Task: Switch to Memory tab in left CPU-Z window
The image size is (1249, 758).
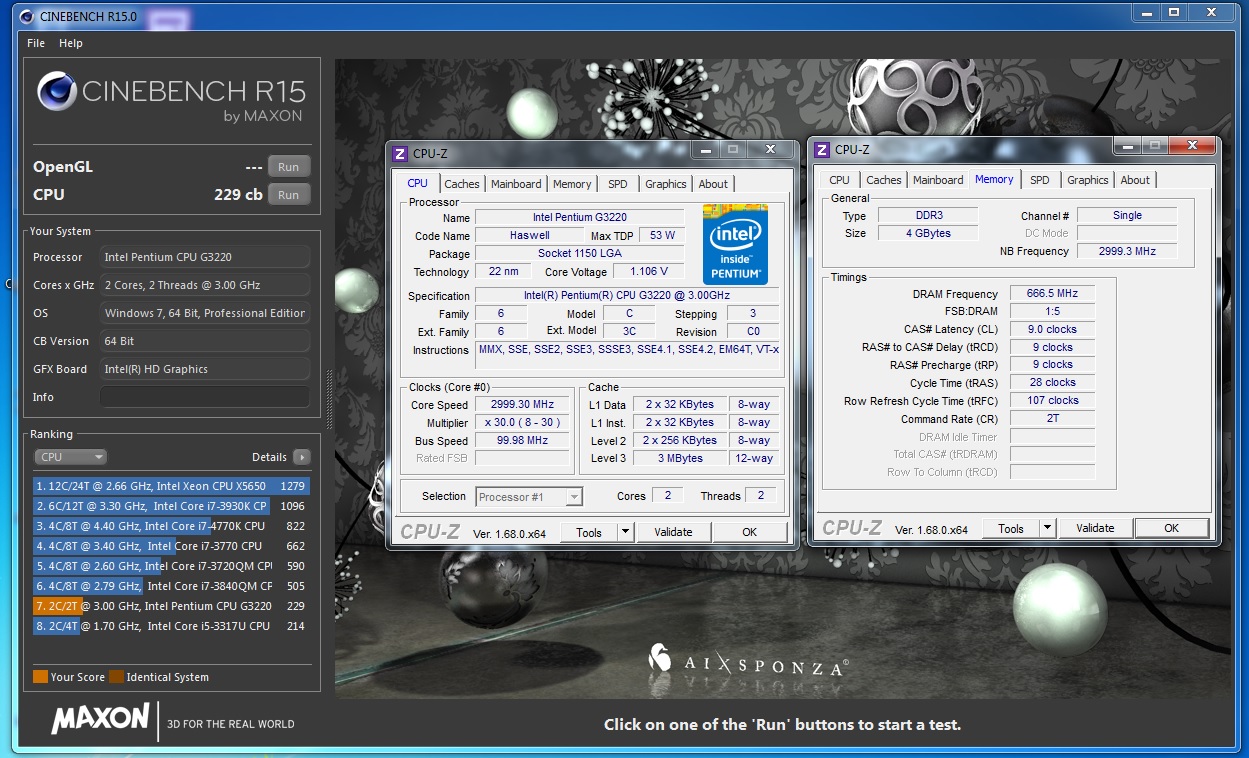Action: (x=572, y=184)
